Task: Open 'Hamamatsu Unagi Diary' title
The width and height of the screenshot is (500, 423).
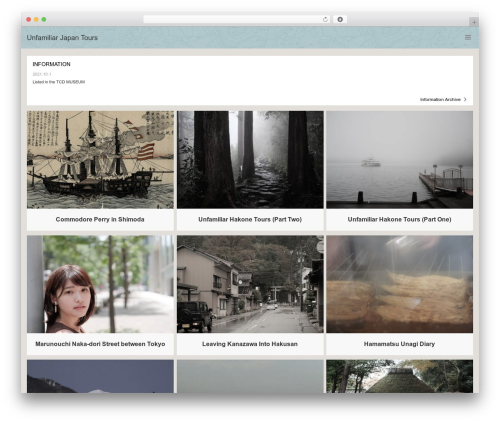Action: click(399, 344)
